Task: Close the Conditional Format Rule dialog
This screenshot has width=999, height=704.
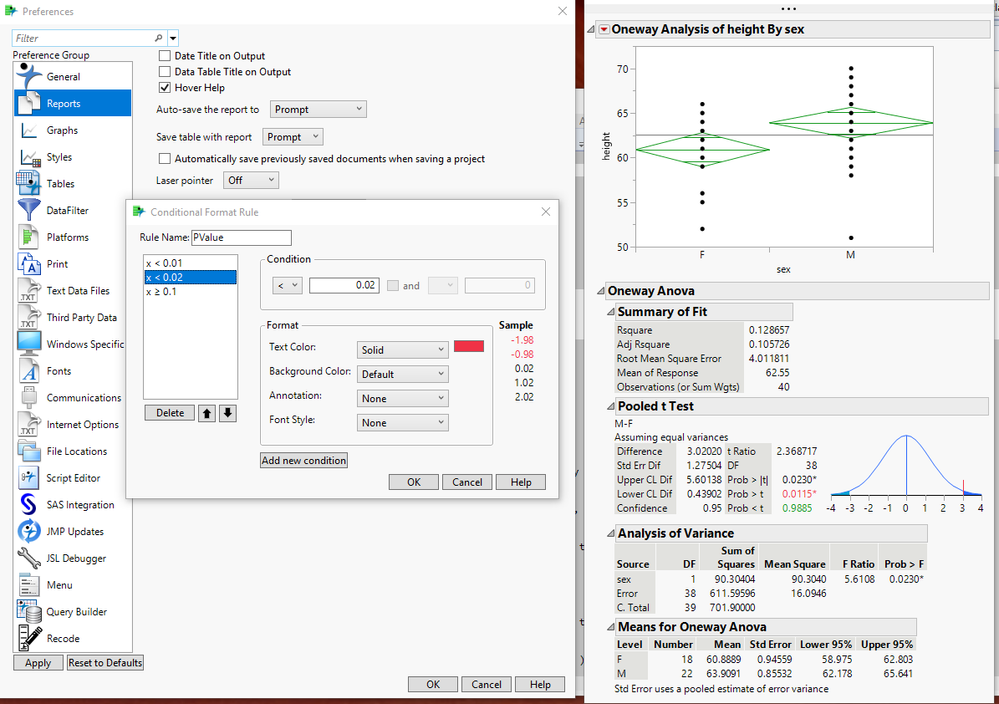Action: 546,212
